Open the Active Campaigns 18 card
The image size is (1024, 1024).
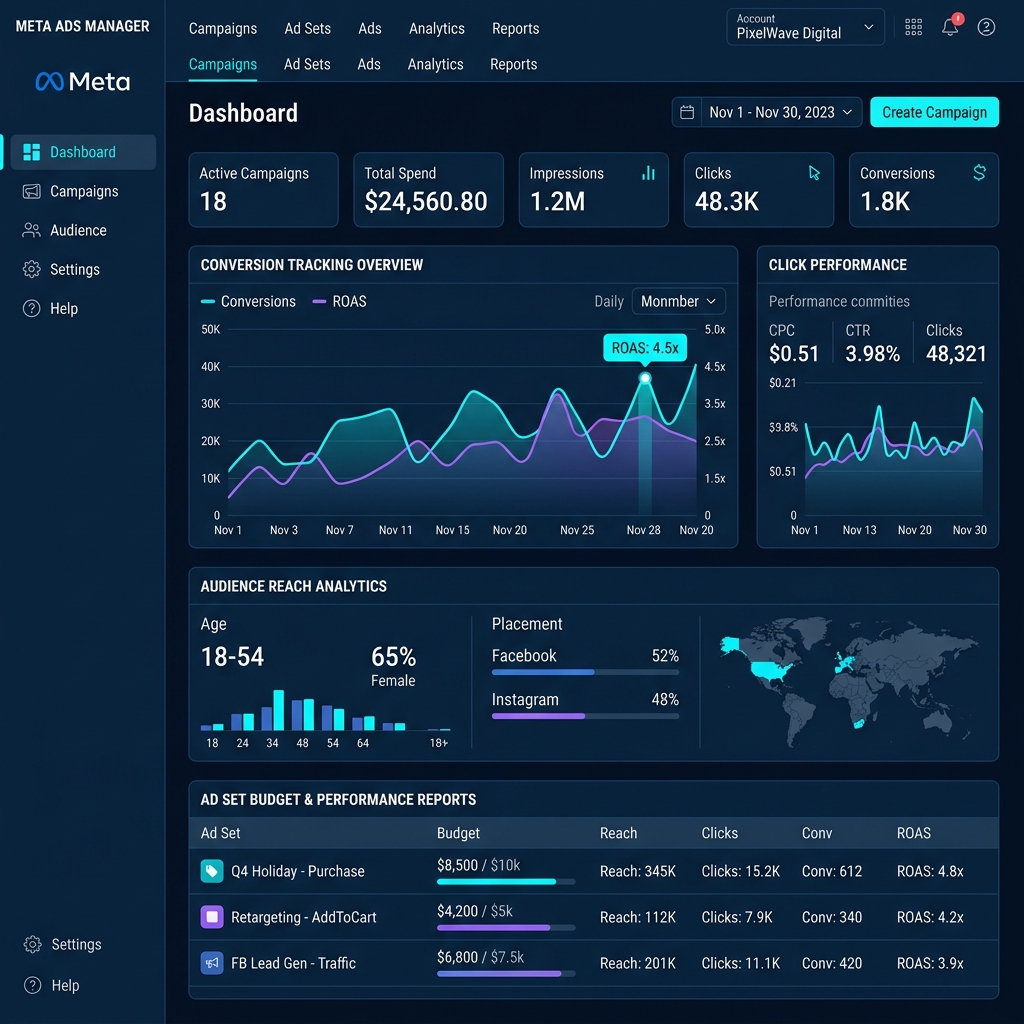coord(263,190)
